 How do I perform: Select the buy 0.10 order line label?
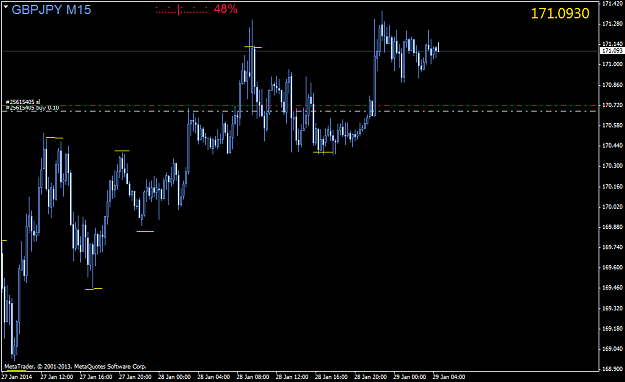point(32,108)
